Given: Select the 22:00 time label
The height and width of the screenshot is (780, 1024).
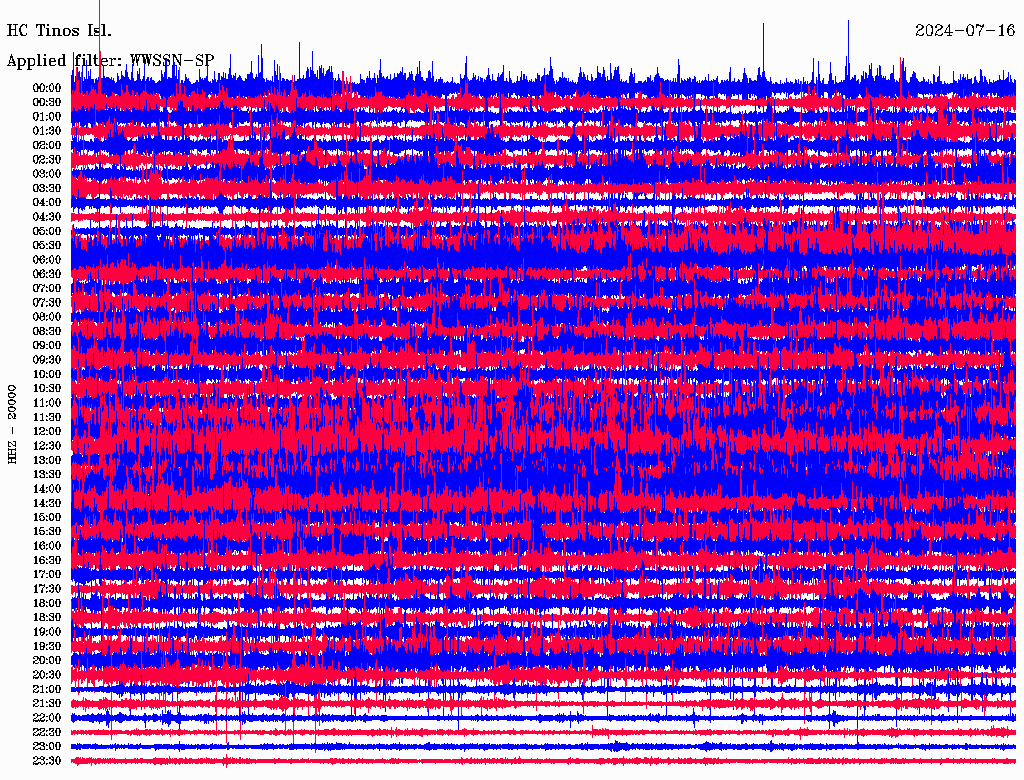Looking at the screenshot, I should pyautogui.click(x=47, y=718).
